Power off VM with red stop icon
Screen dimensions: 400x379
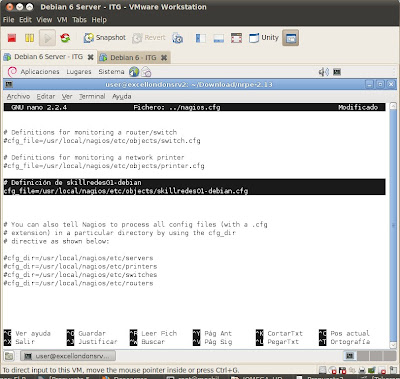(12, 38)
